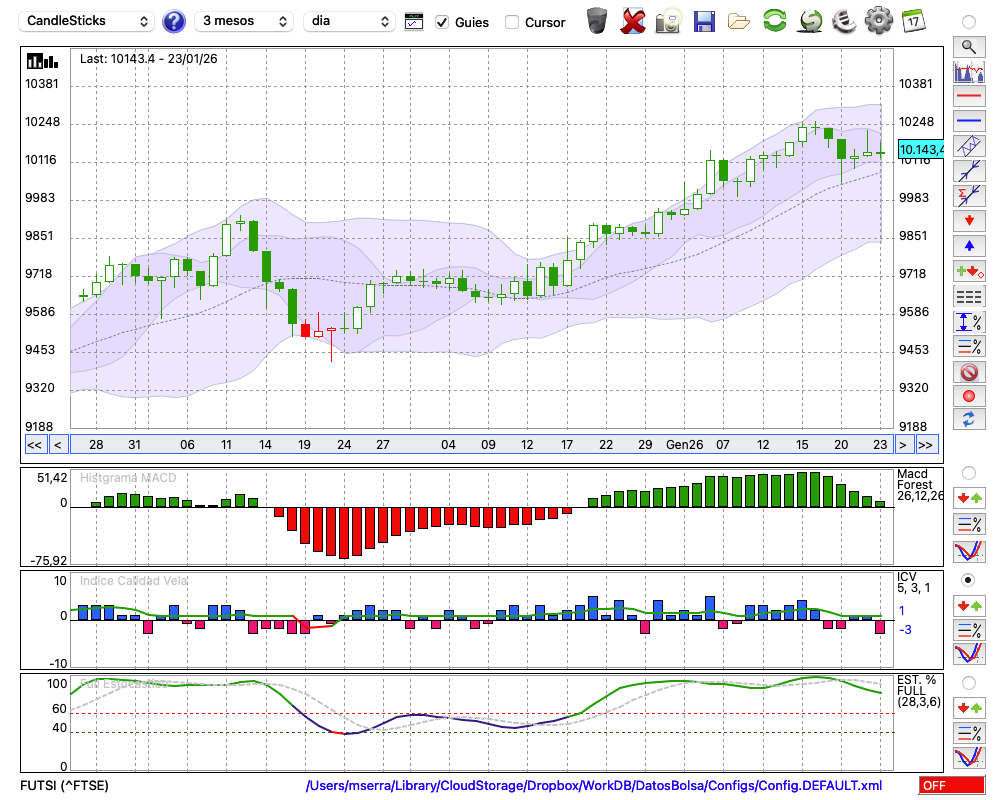Select the EST. % FULL panel radio button

968,683
